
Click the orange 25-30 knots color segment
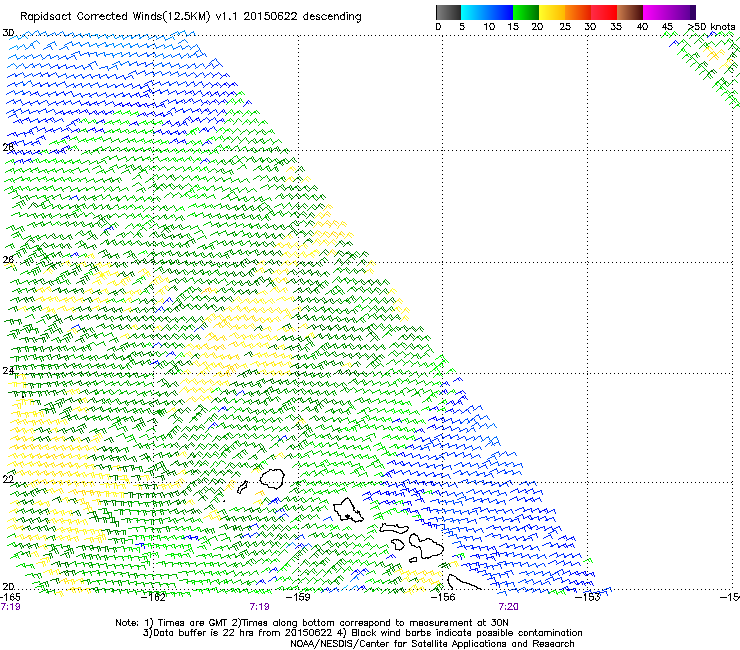tap(578, 12)
